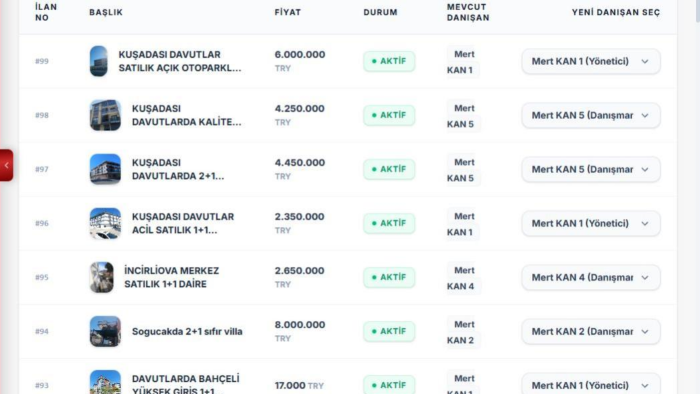This screenshot has width=700, height=394.
Task: Click thumbnail of Sogucakda villa listing
Action: (105, 331)
